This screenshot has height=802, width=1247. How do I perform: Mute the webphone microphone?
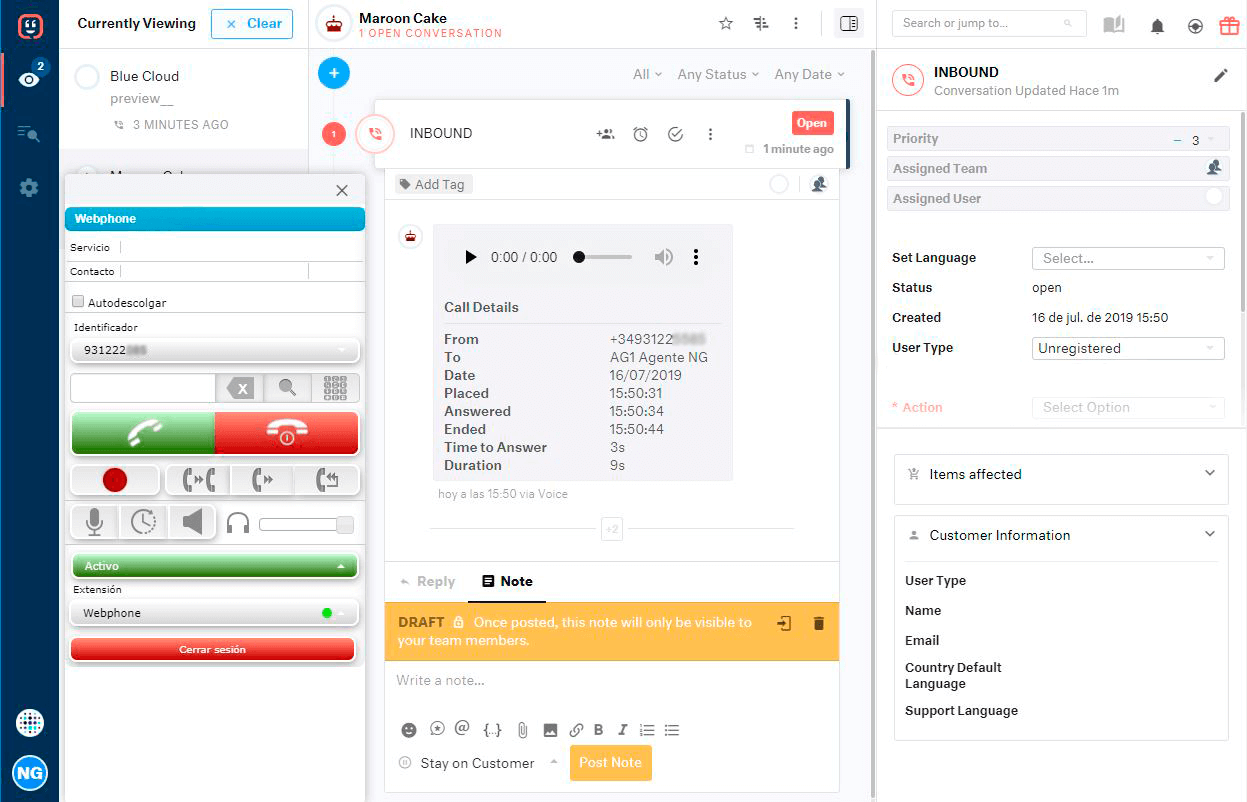click(95, 522)
